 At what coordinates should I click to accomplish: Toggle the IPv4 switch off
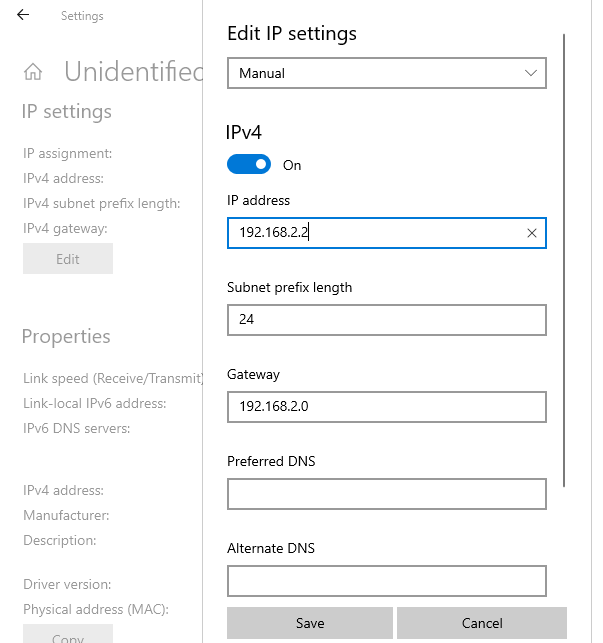tap(249, 165)
